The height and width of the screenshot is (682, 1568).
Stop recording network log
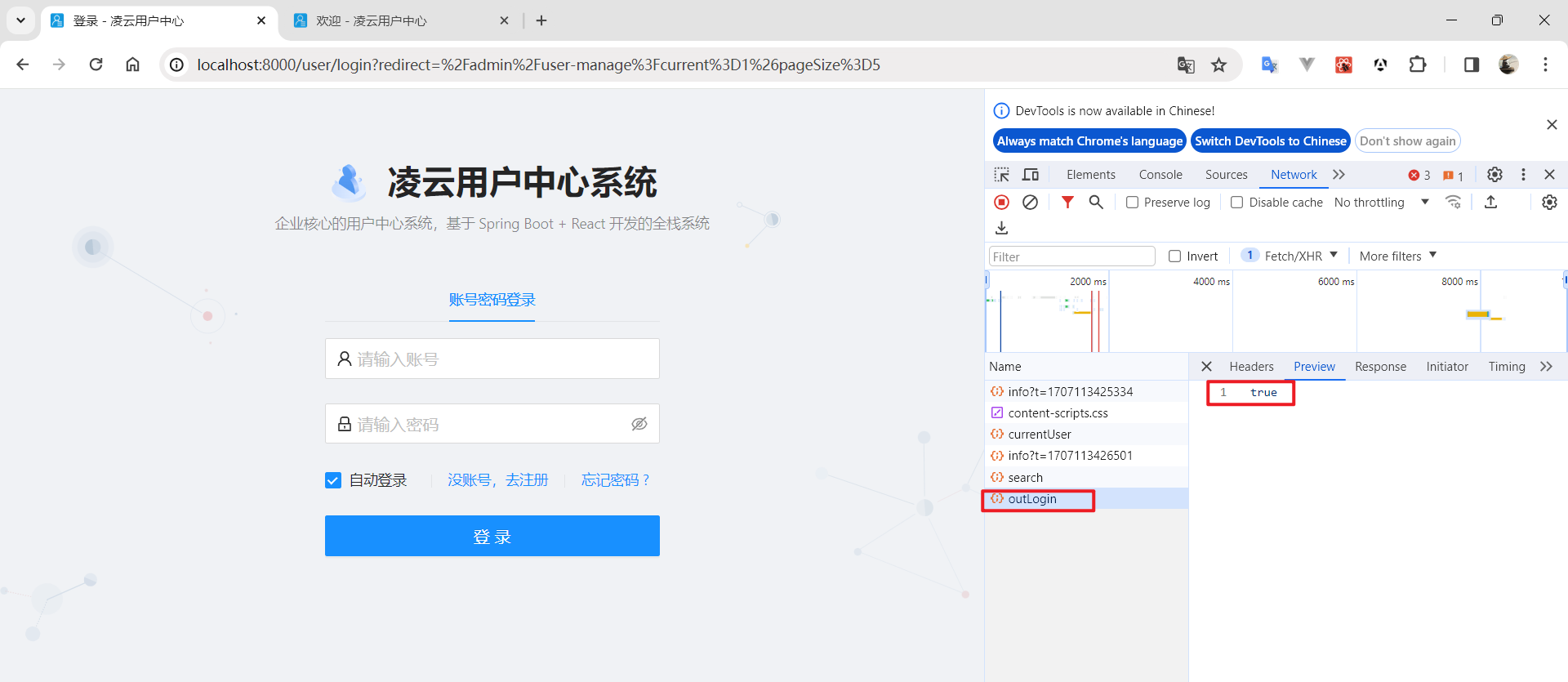pos(1001,203)
